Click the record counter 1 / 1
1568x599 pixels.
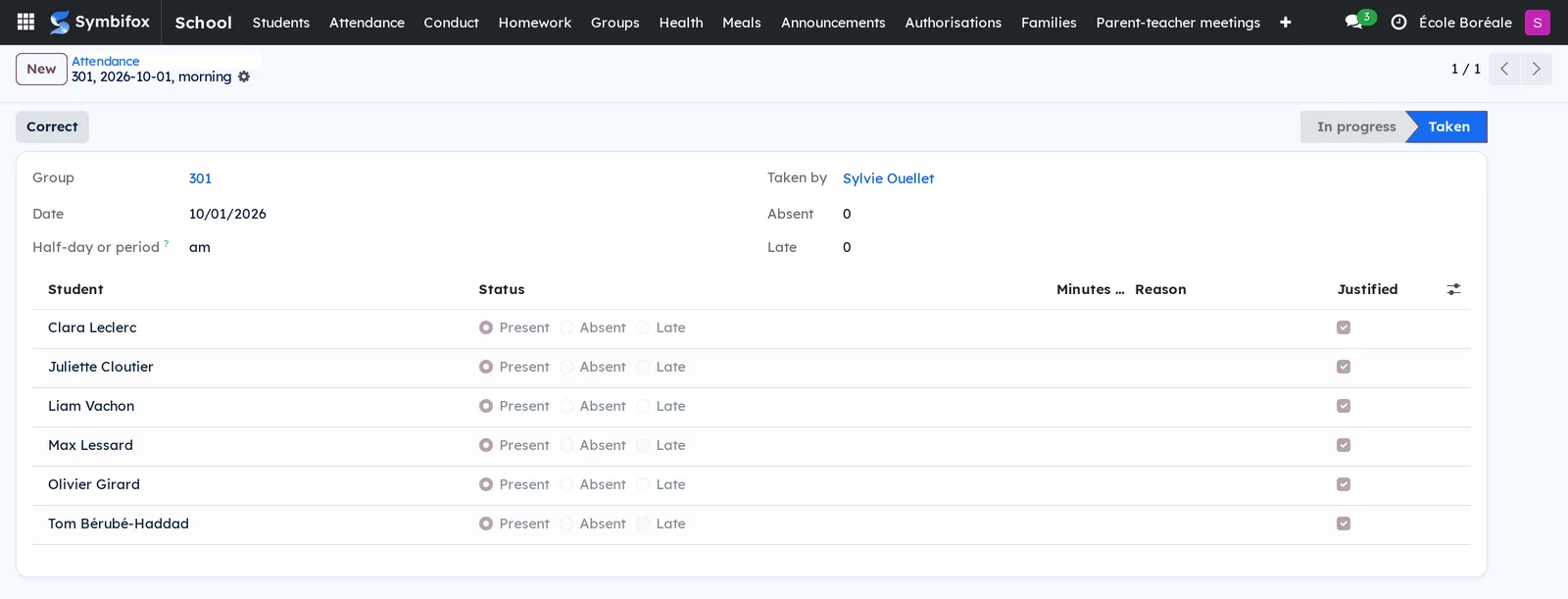(x=1466, y=69)
